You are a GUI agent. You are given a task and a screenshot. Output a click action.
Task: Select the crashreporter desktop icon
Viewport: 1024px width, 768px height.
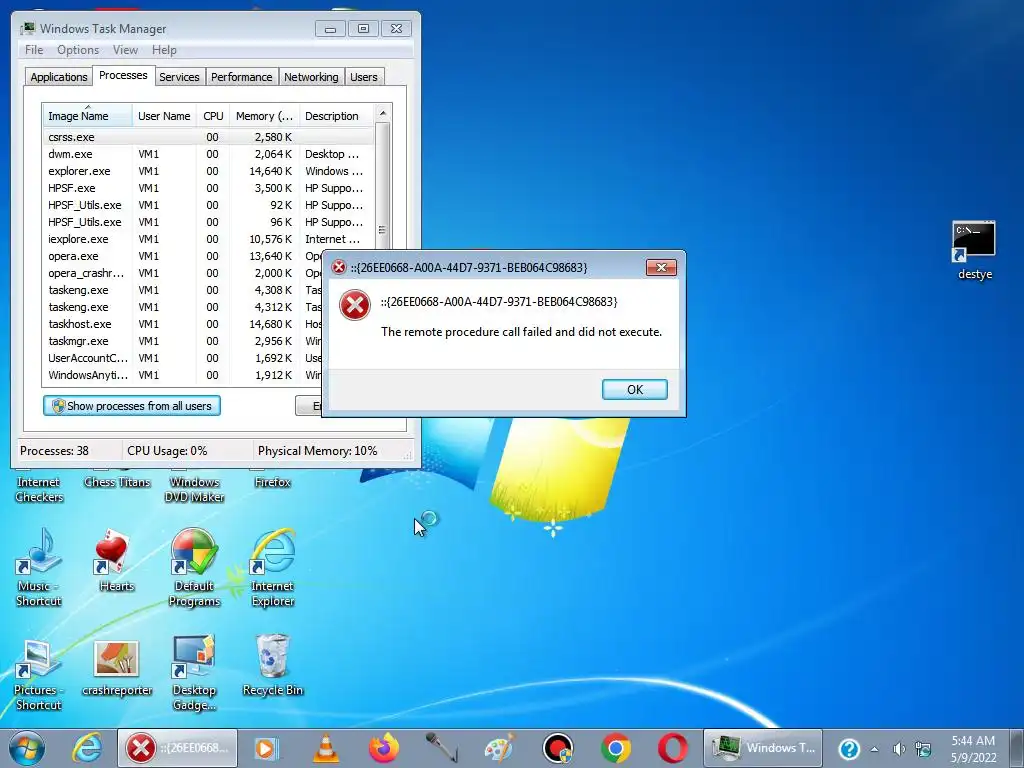tap(116, 667)
